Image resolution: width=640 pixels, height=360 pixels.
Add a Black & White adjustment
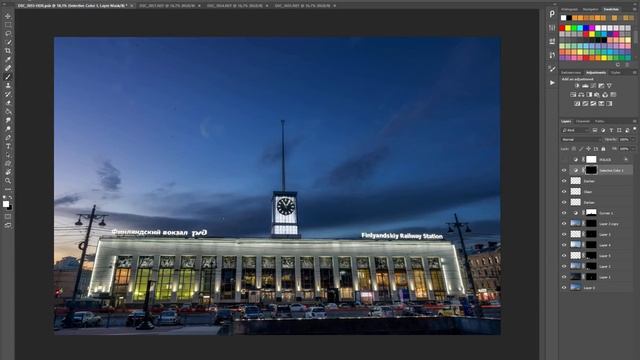(x=589, y=95)
